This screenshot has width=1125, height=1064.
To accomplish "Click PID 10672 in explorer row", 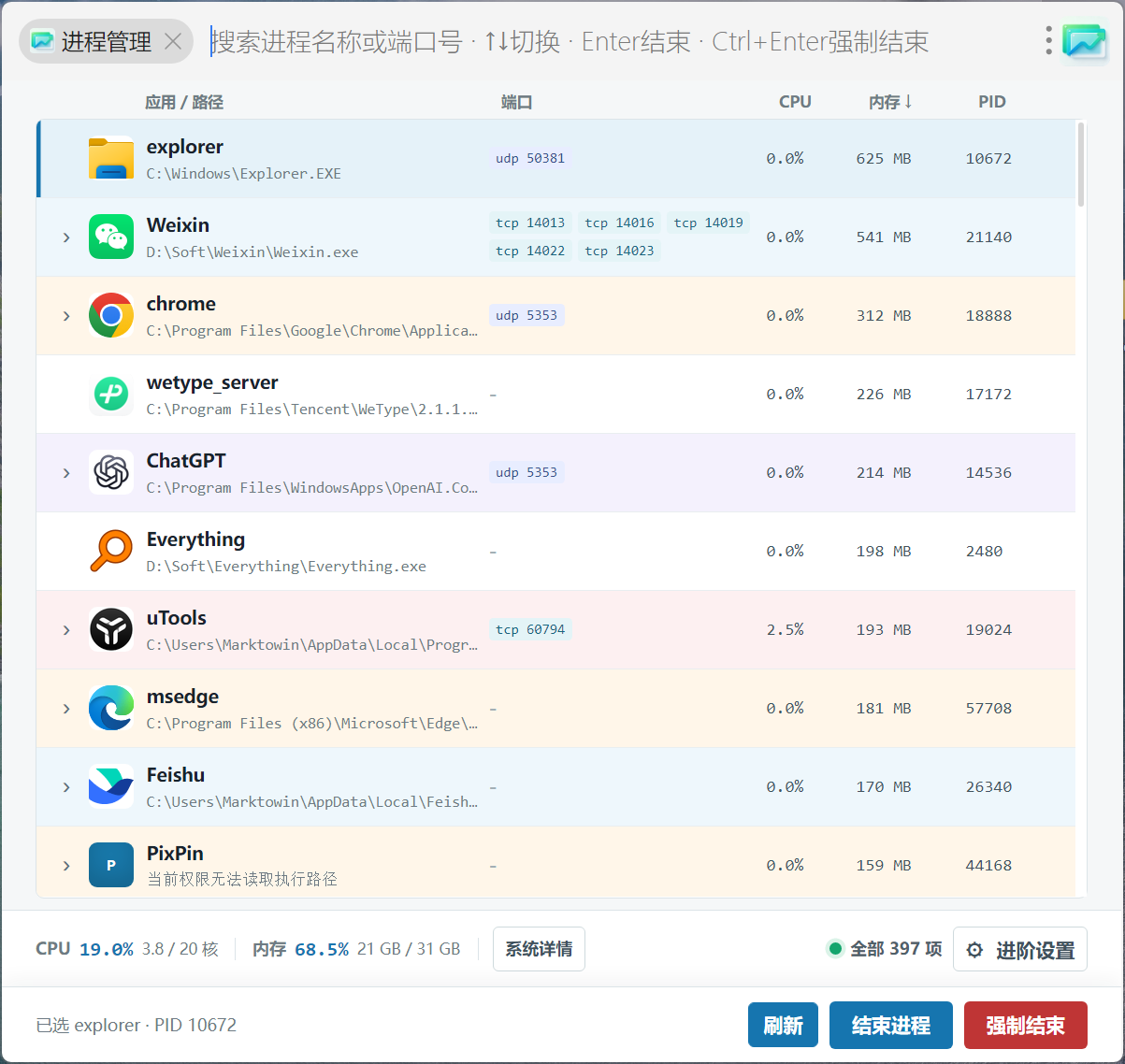I will [988, 159].
